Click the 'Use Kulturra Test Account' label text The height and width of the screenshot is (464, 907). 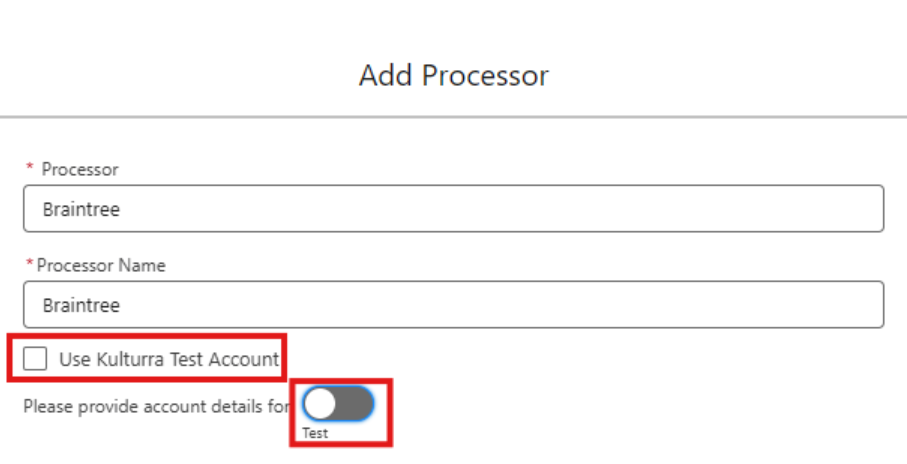(168, 359)
